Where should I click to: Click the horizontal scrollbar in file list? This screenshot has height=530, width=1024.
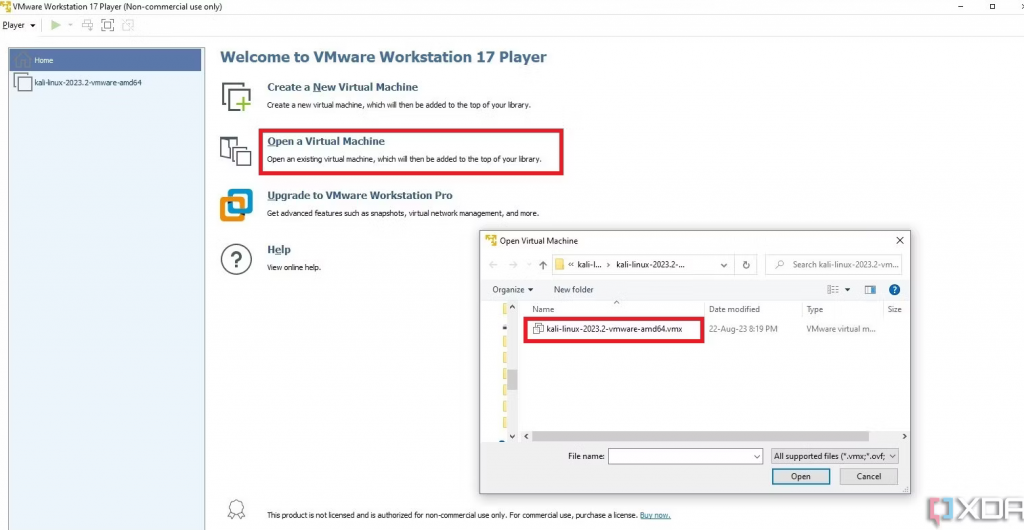[x=700, y=437]
